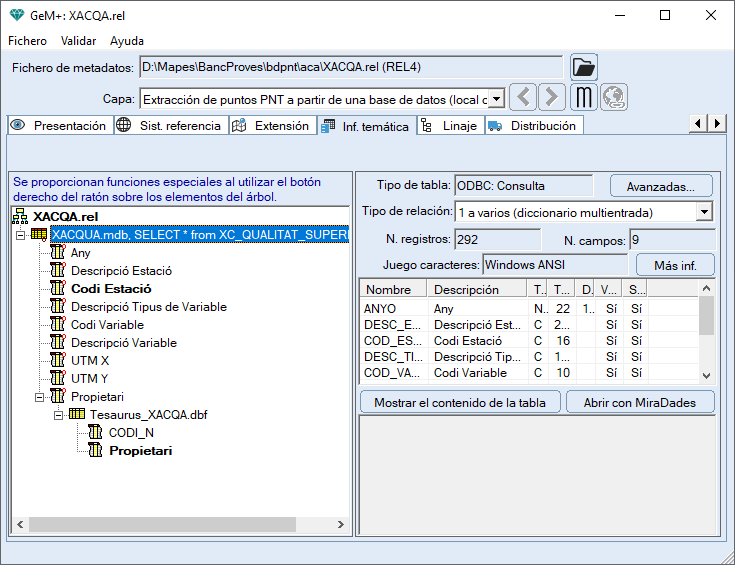
Task: Select the XACQUA.mdb table node icon
Action: [x=39, y=235]
